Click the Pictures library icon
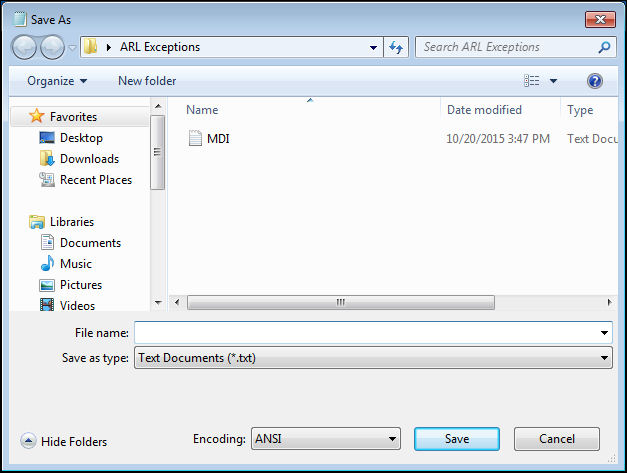Image resolution: width=627 pixels, height=473 pixels. [x=47, y=285]
